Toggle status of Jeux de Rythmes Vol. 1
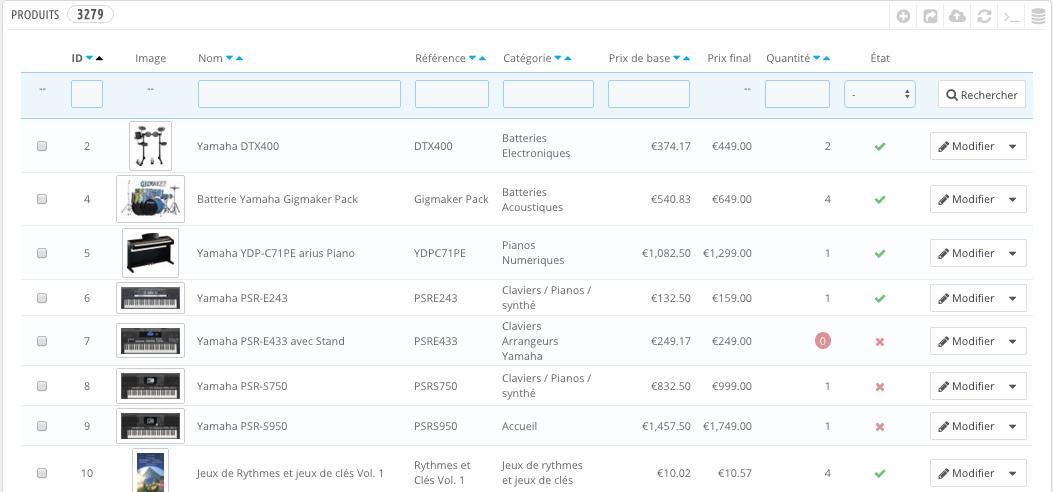Viewport: 1053px width, 492px height. pos(880,473)
